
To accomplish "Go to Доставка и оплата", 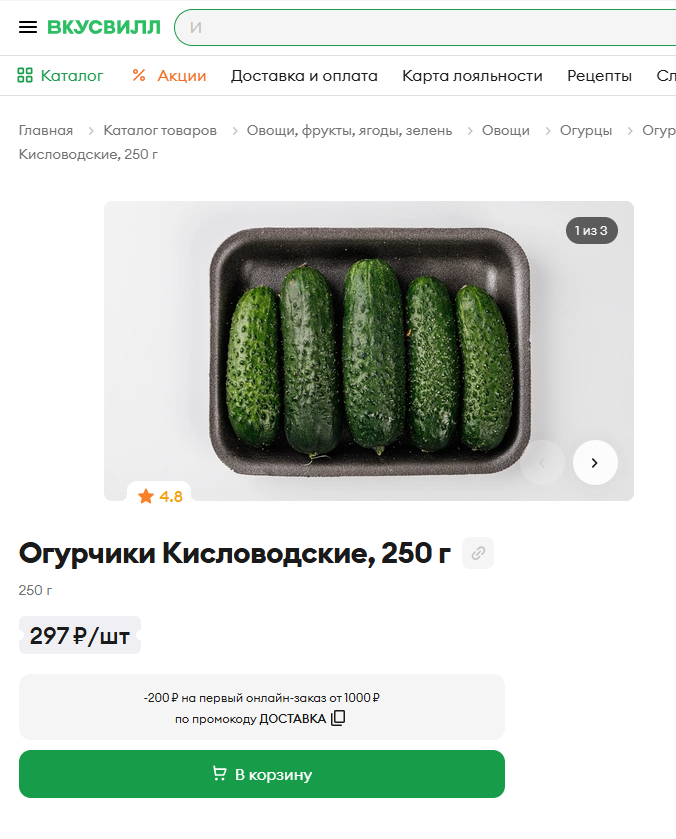I will click(304, 75).
